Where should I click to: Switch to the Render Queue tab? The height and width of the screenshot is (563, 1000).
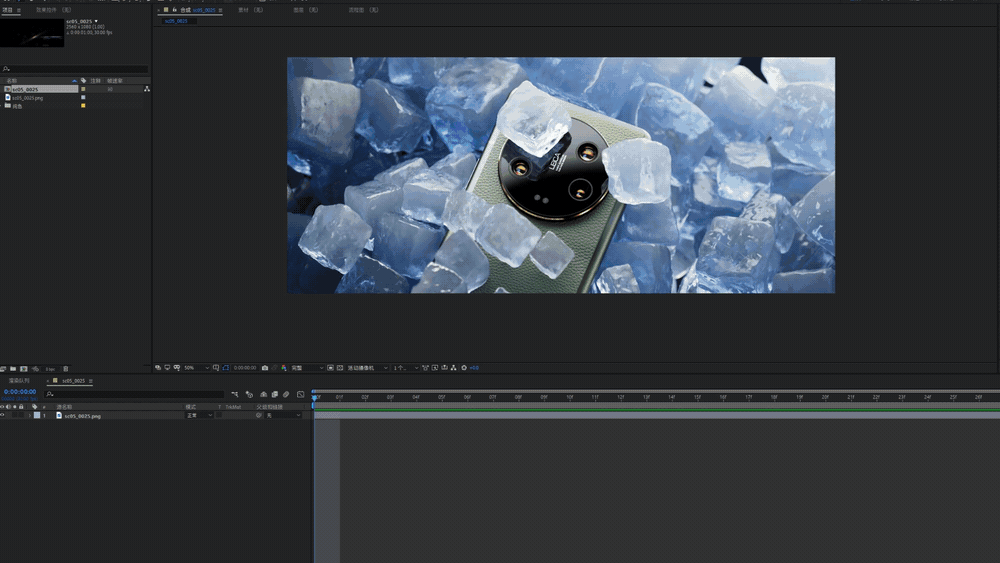19,381
